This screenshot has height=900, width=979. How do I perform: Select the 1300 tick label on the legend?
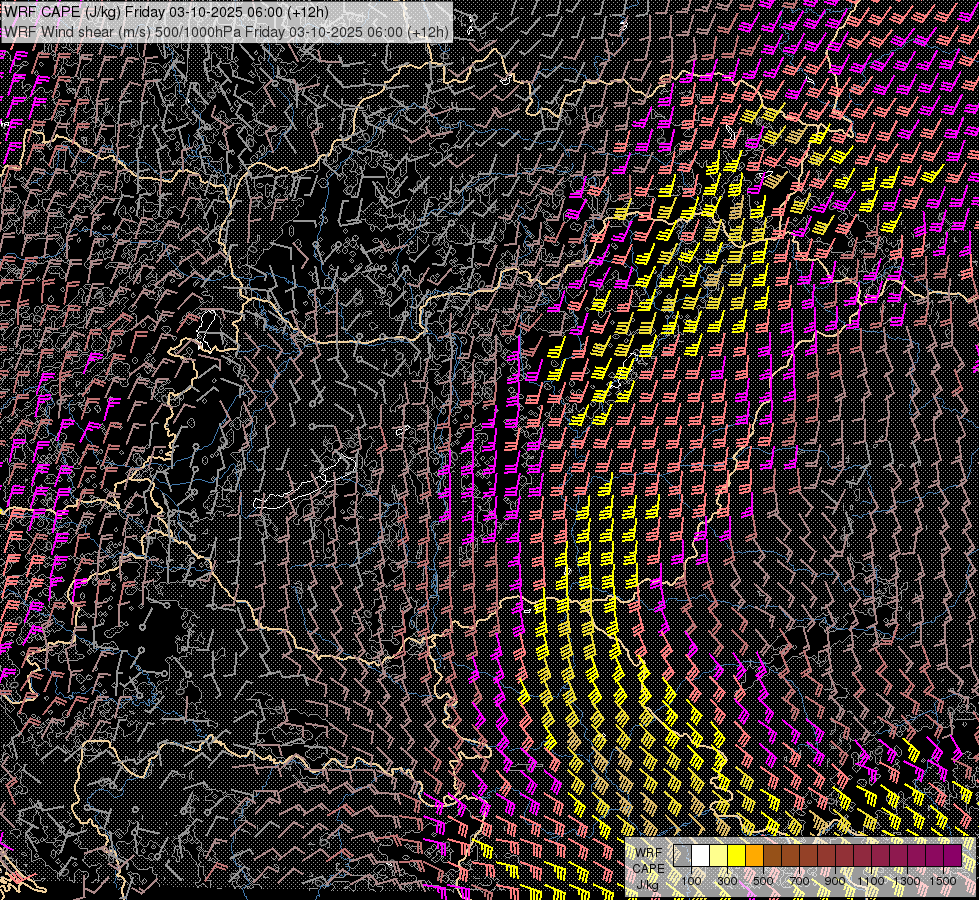tap(908, 880)
